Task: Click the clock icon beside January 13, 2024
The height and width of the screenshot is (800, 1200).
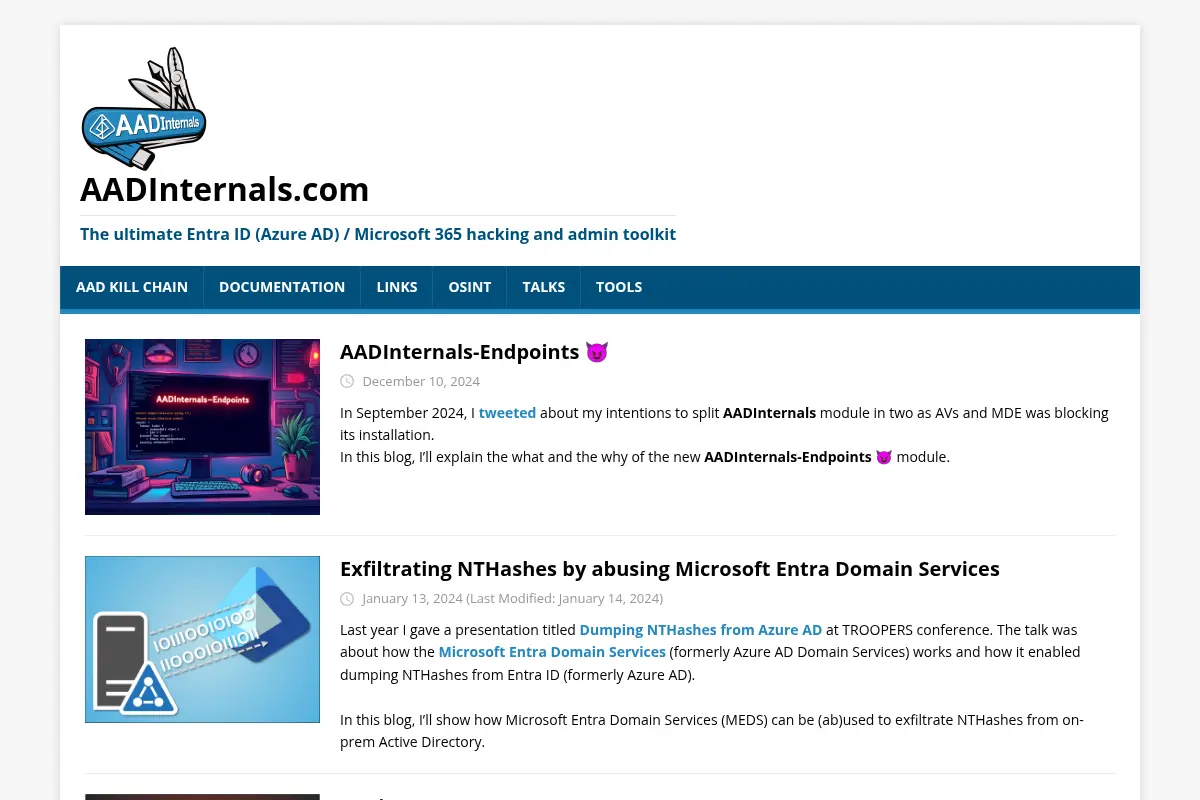Action: click(347, 598)
